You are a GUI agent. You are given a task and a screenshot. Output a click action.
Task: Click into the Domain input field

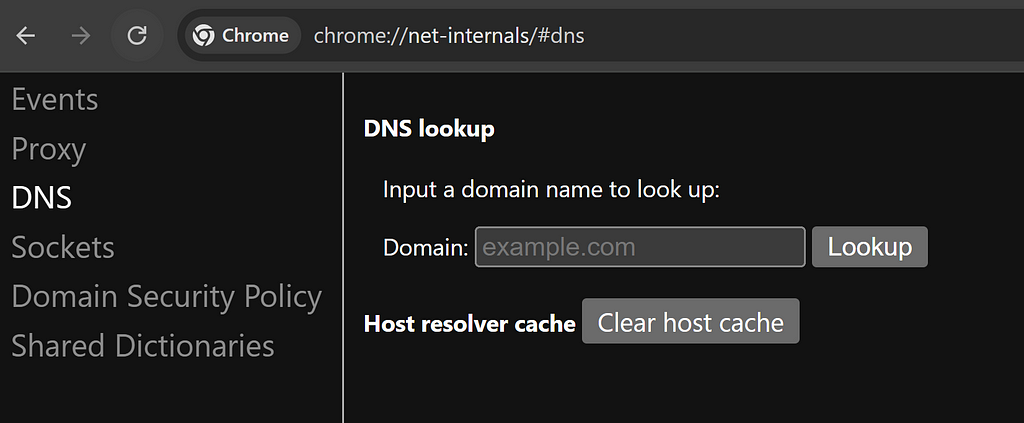[x=640, y=247]
